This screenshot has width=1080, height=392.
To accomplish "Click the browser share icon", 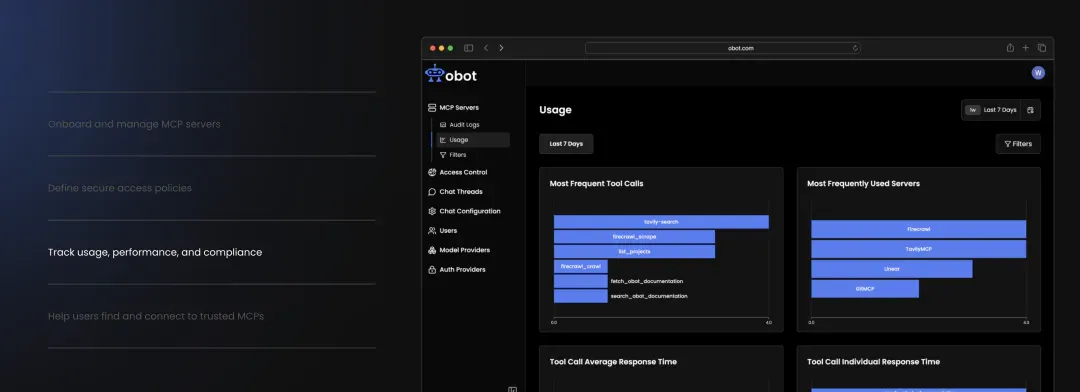I will [1010, 48].
